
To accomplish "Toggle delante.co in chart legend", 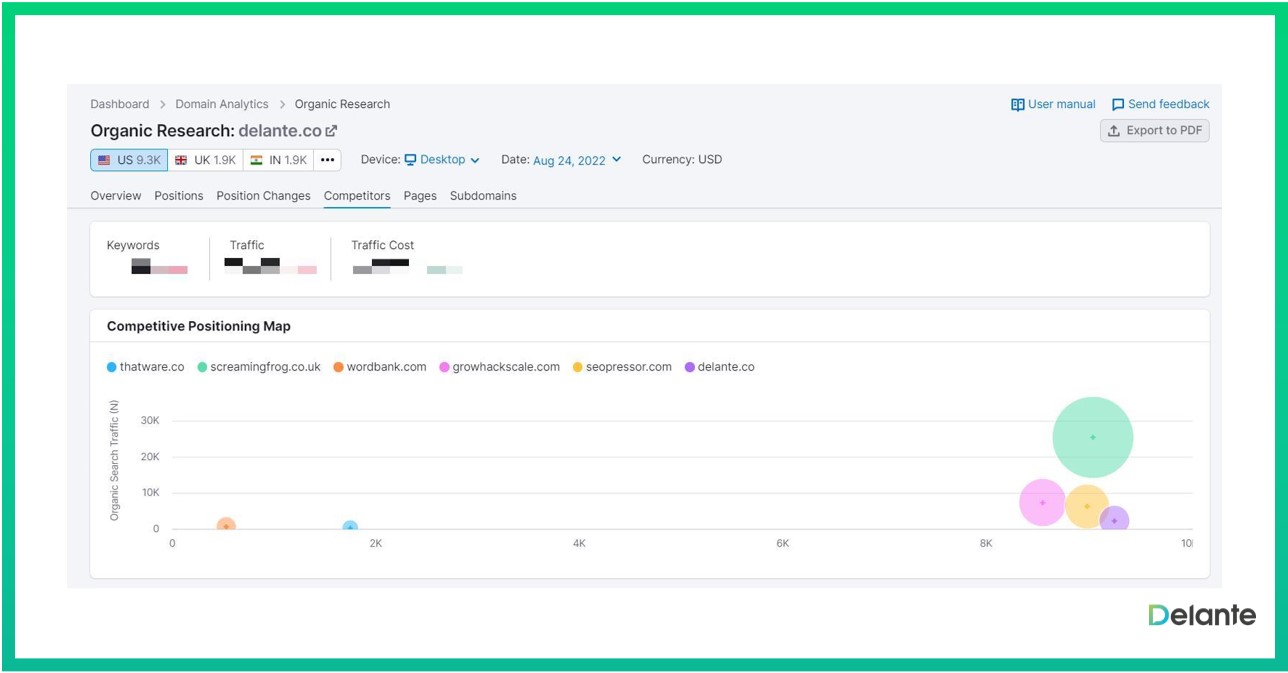I will (x=719, y=367).
